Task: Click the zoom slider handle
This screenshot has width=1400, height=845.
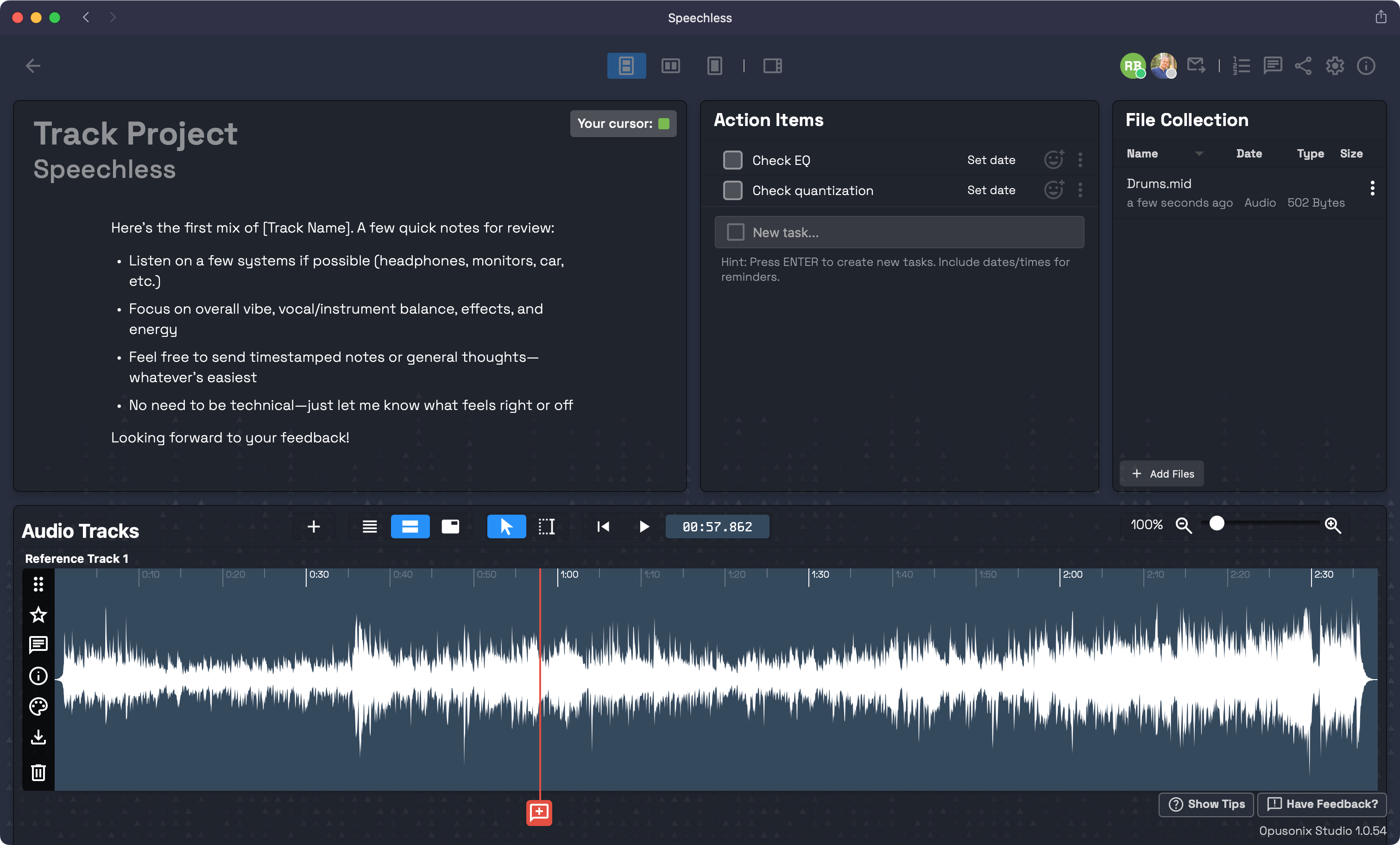Action: 1217,523
